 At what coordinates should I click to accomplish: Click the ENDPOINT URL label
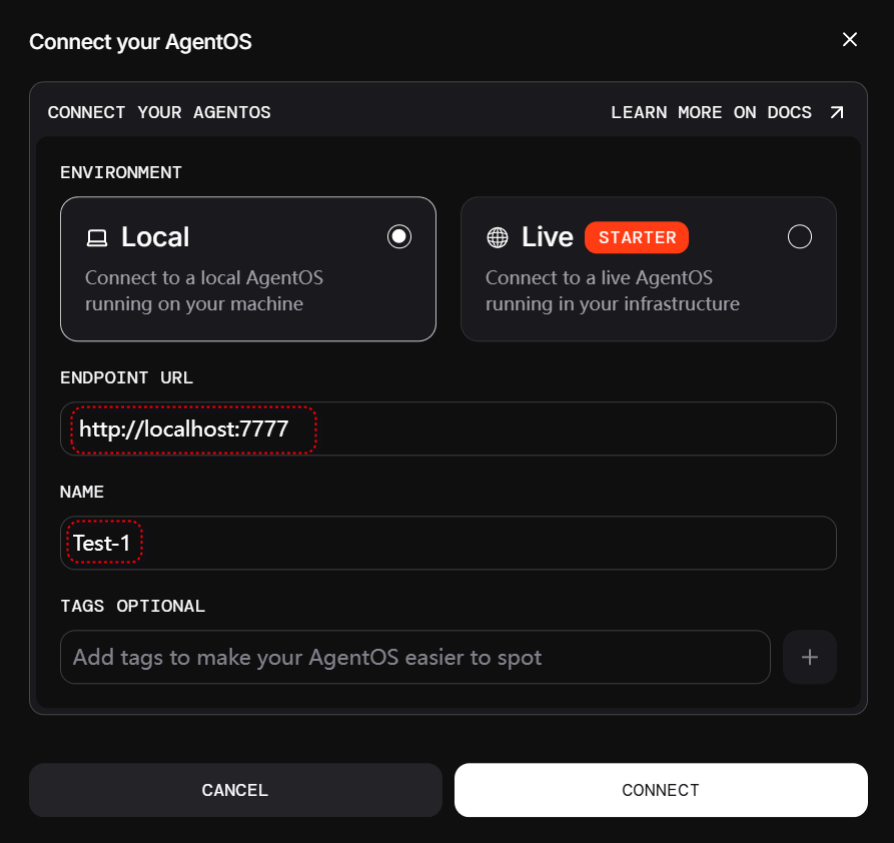coord(126,378)
